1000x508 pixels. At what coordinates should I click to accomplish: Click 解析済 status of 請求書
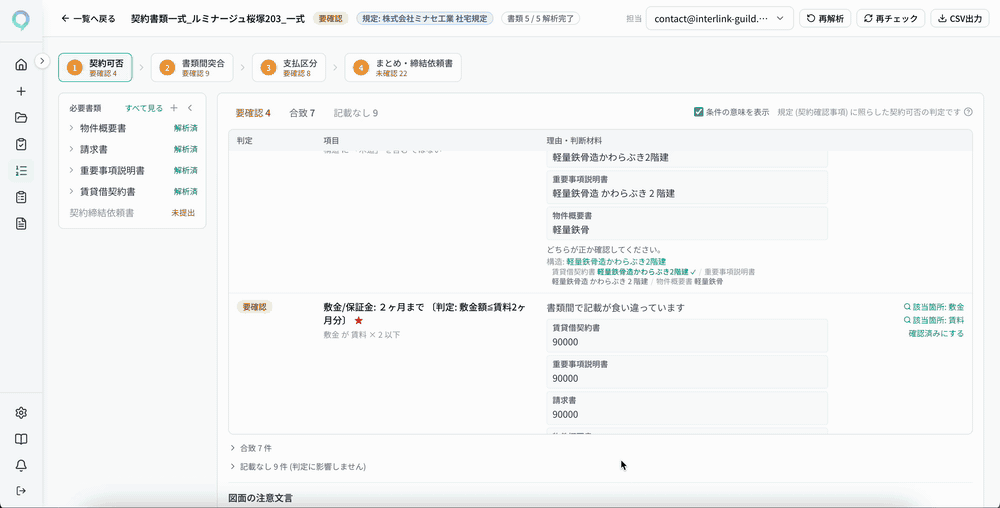point(186,149)
